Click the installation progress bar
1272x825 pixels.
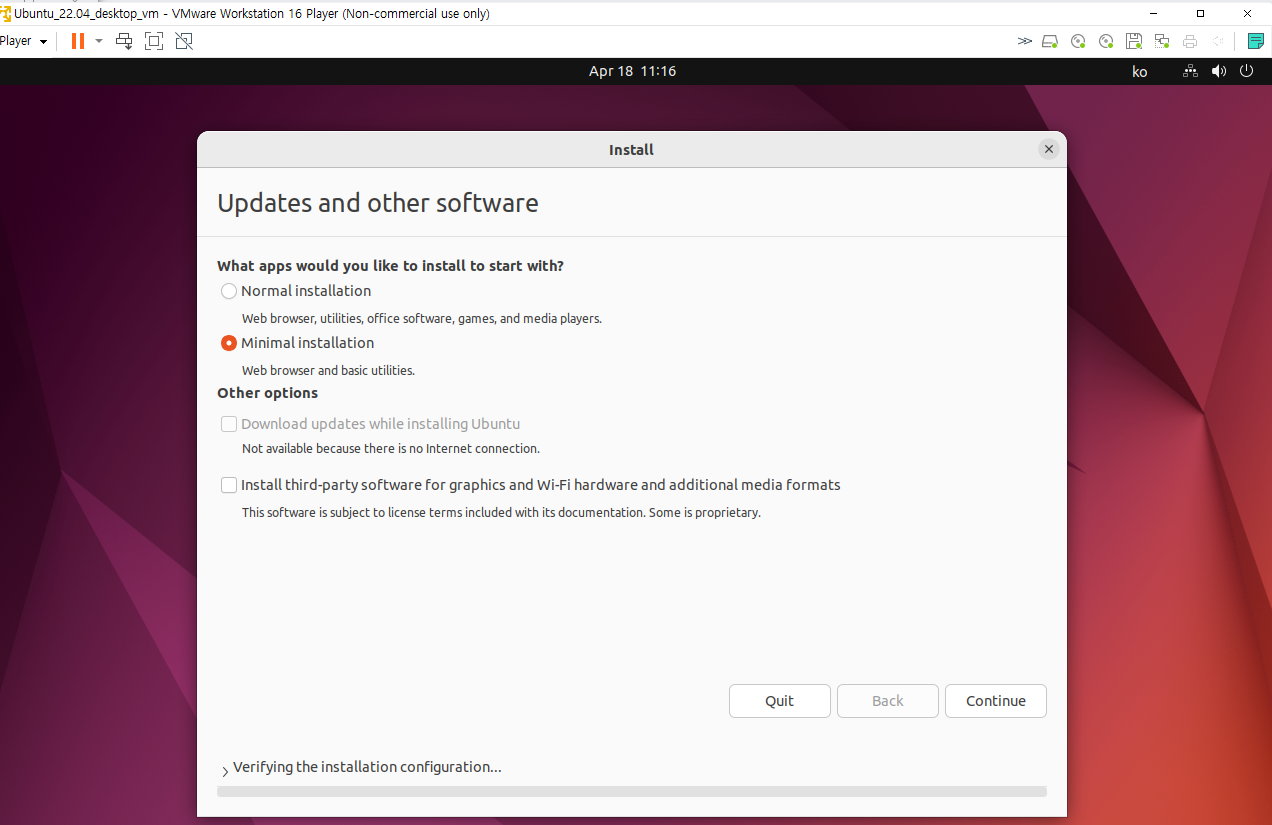click(632, 791)
